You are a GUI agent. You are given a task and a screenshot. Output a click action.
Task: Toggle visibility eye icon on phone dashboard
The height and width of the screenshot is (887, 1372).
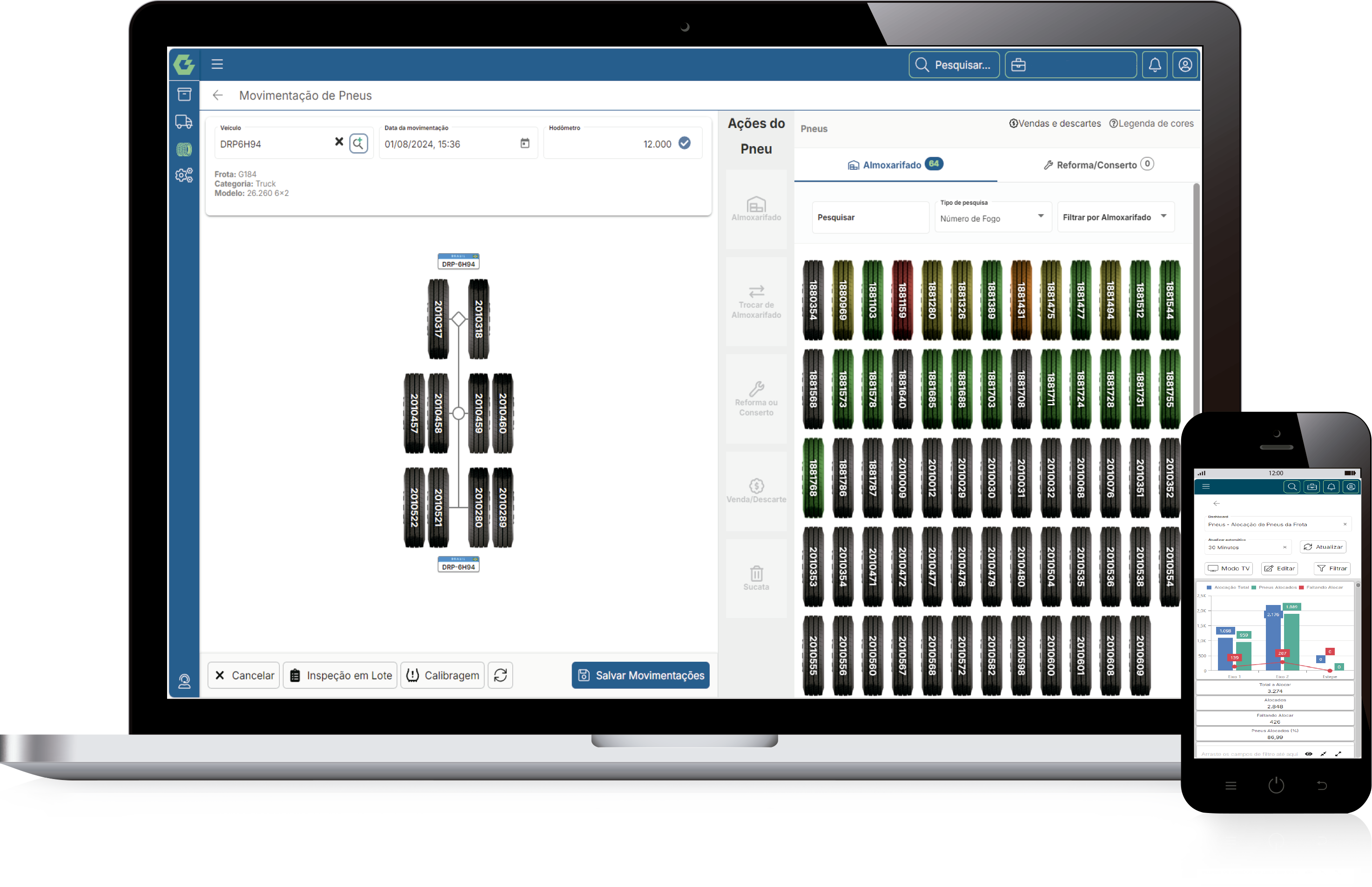point(1308,753)
